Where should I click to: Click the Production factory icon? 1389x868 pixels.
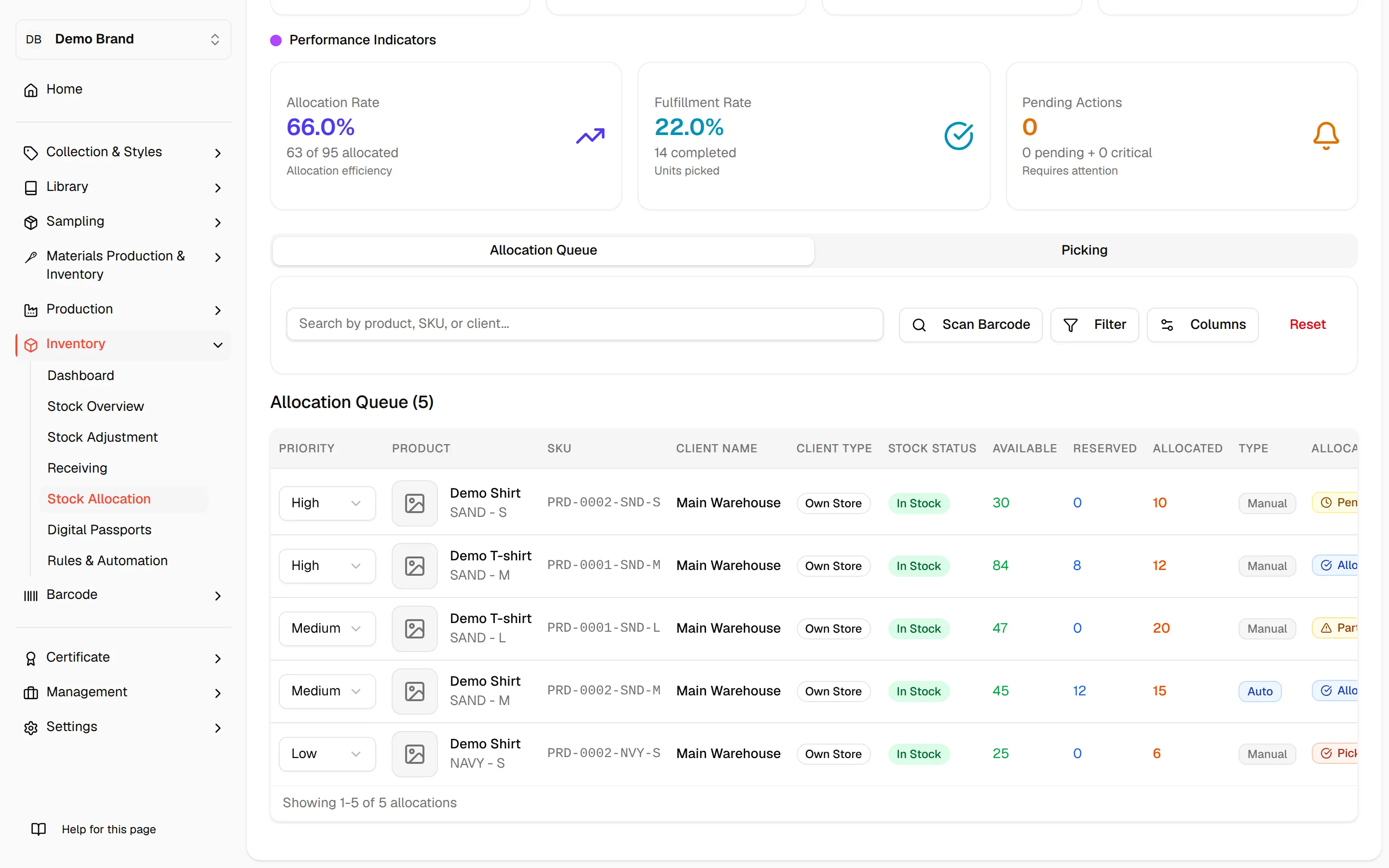click(x=31, y=310)
